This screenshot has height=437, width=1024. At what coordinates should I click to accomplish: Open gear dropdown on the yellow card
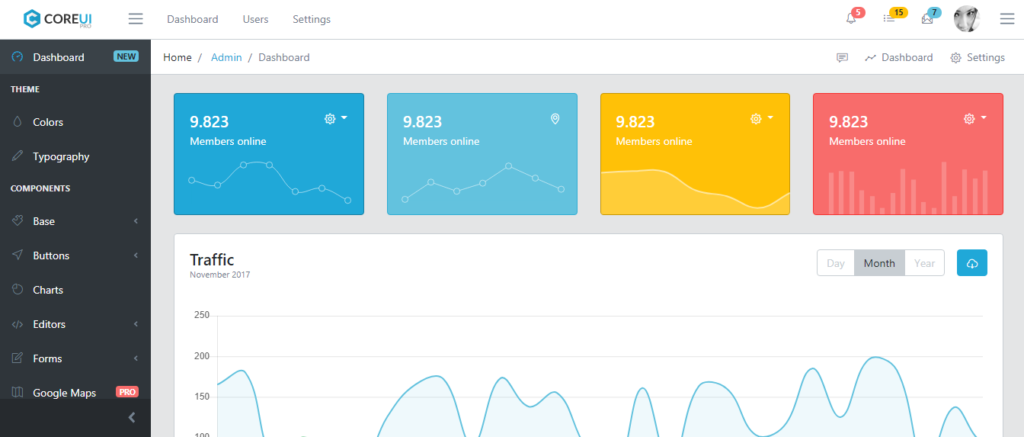761,118
